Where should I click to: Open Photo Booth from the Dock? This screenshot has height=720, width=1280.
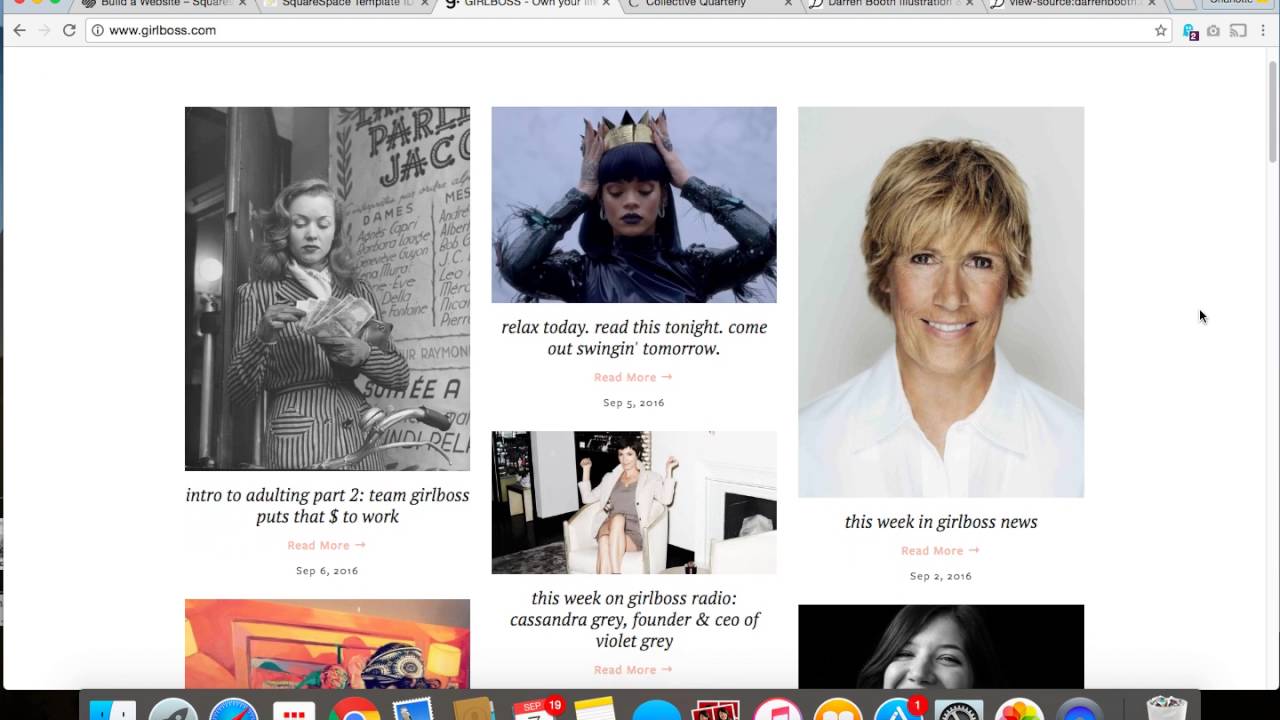(x=716, y=710)
